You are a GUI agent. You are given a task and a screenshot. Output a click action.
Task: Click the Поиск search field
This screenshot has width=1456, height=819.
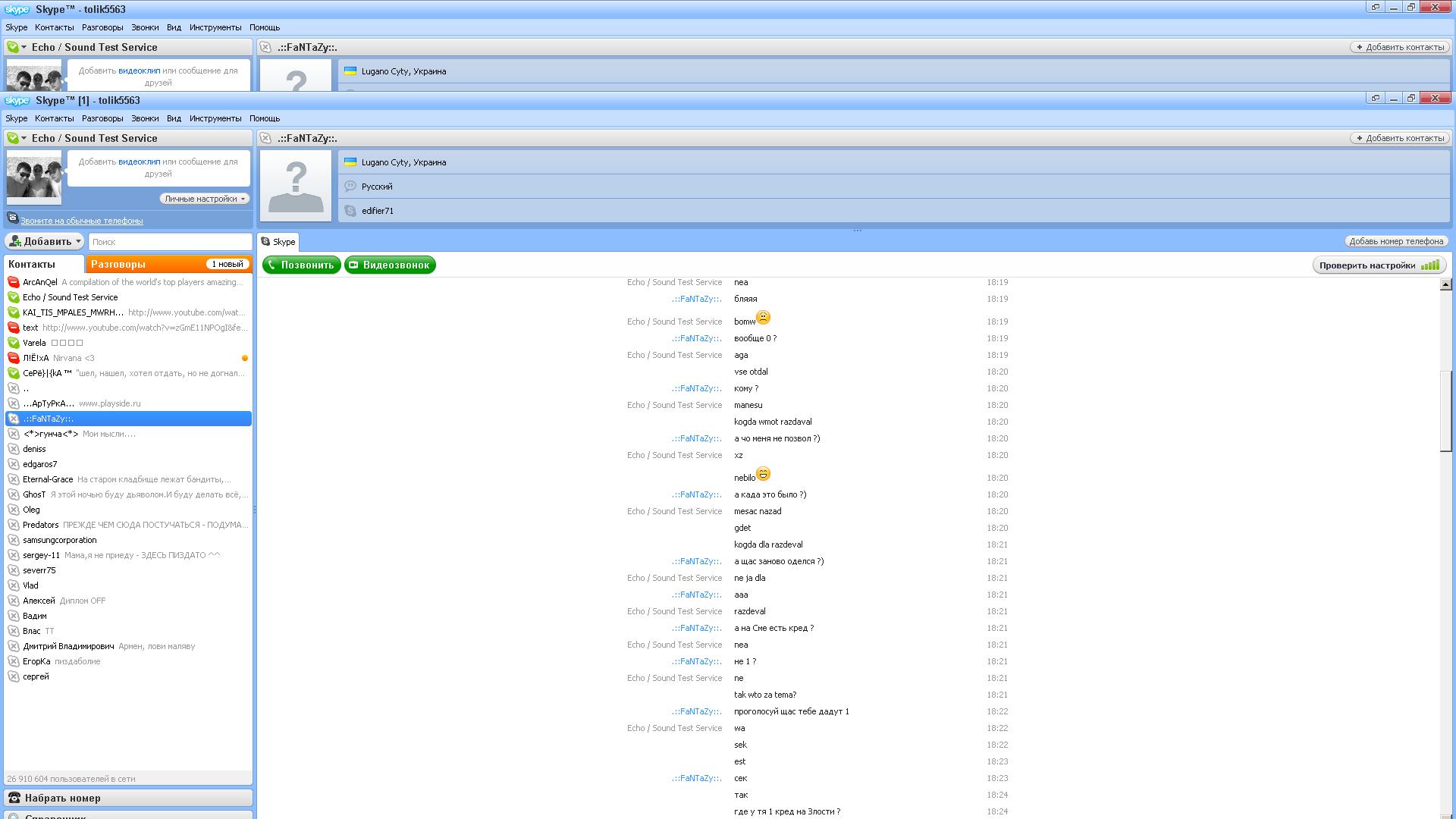(x=170, y=242)
